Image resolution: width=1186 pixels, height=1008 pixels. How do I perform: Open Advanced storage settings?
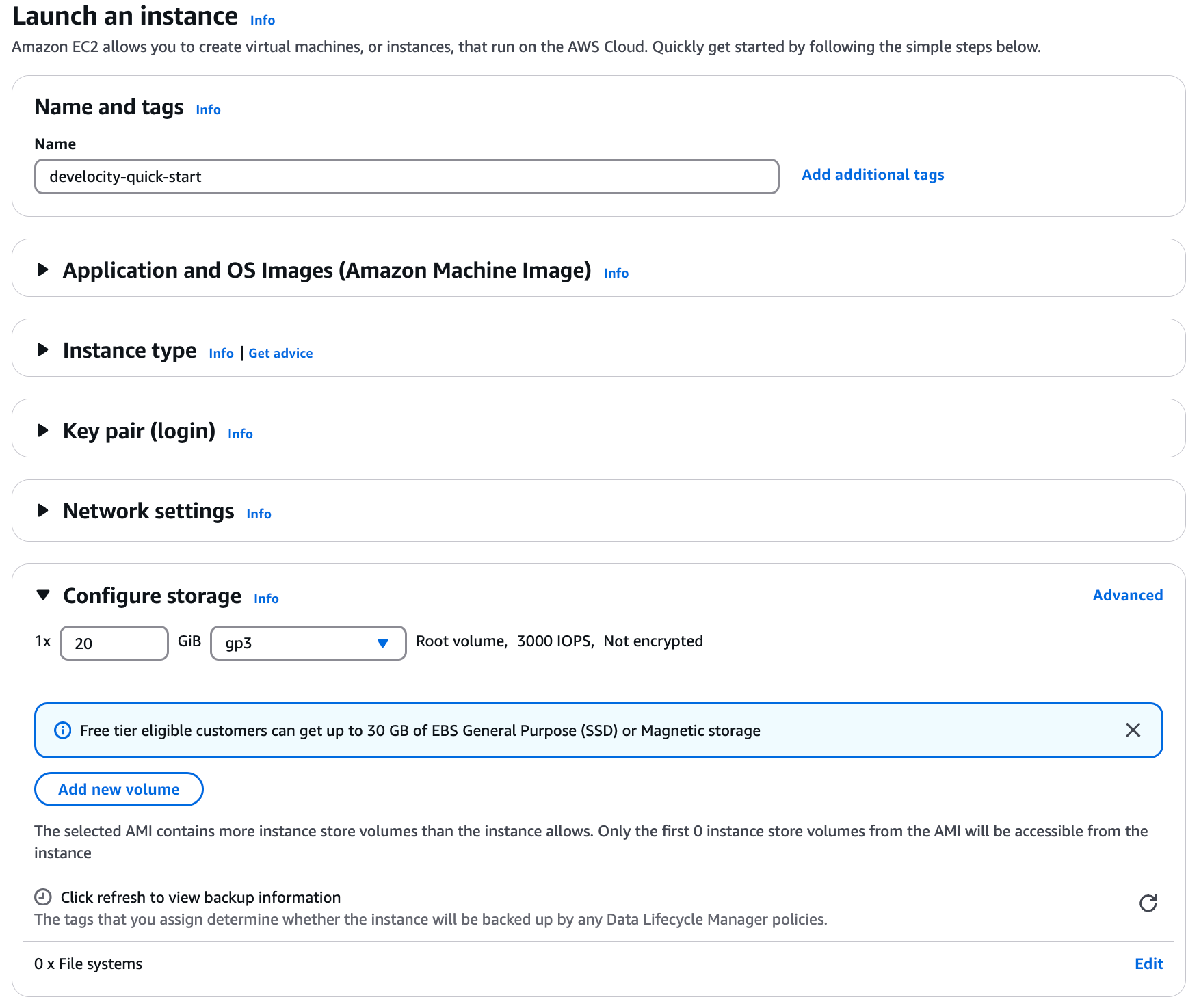click(1127, 595)
